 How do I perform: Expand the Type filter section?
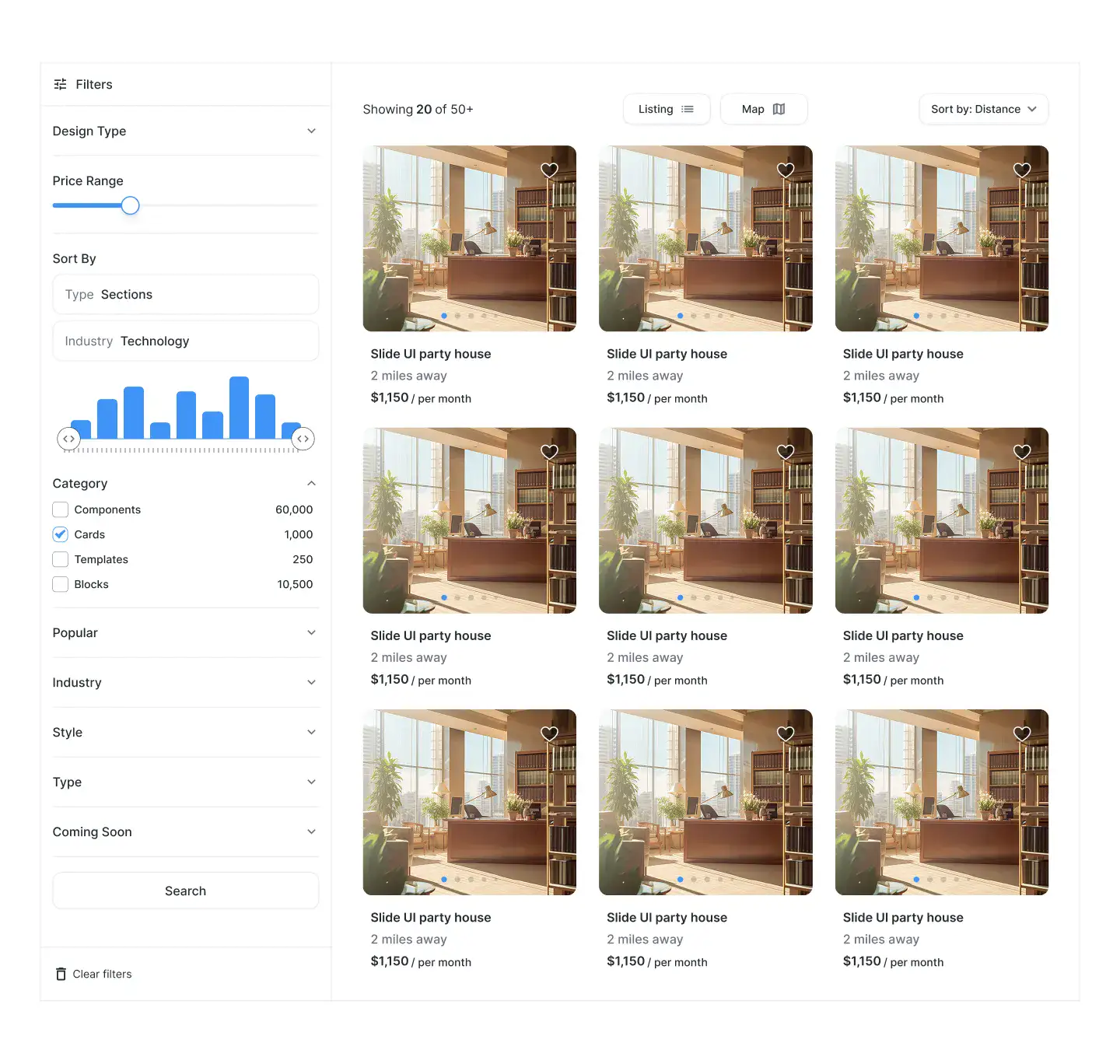click(185, 782)
